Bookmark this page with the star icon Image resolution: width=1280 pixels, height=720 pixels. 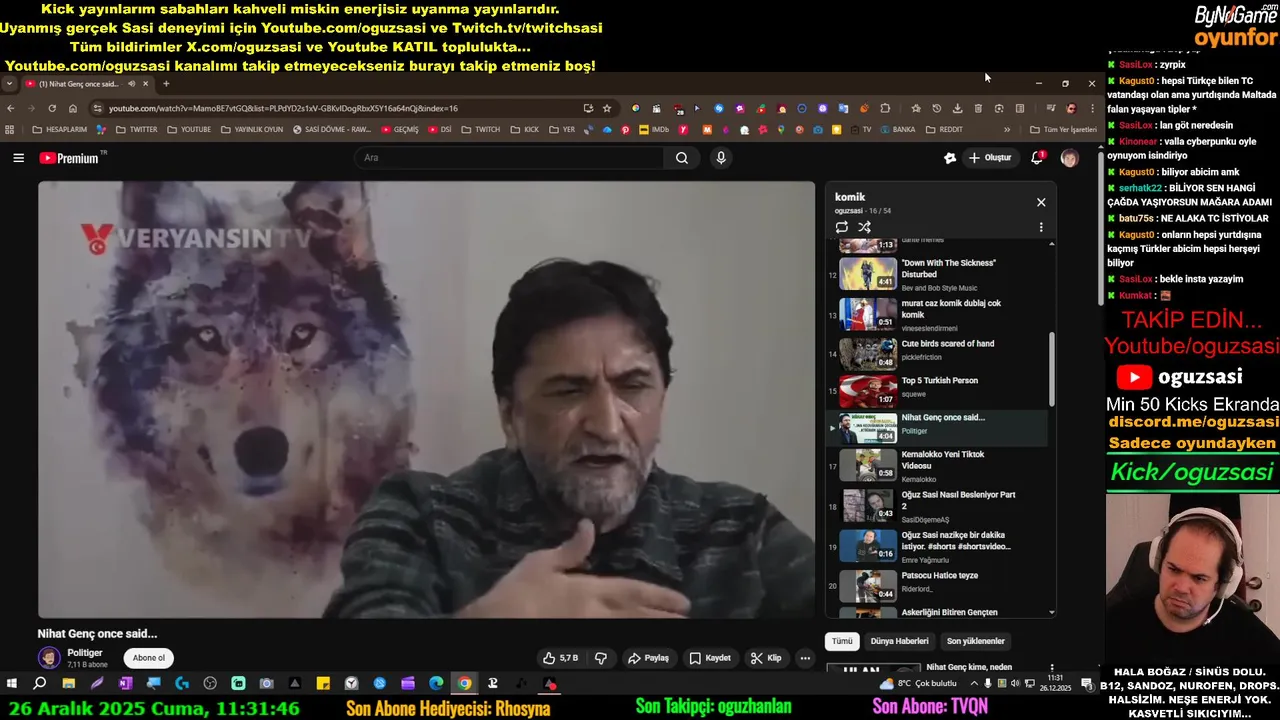(x=607, y=108)
